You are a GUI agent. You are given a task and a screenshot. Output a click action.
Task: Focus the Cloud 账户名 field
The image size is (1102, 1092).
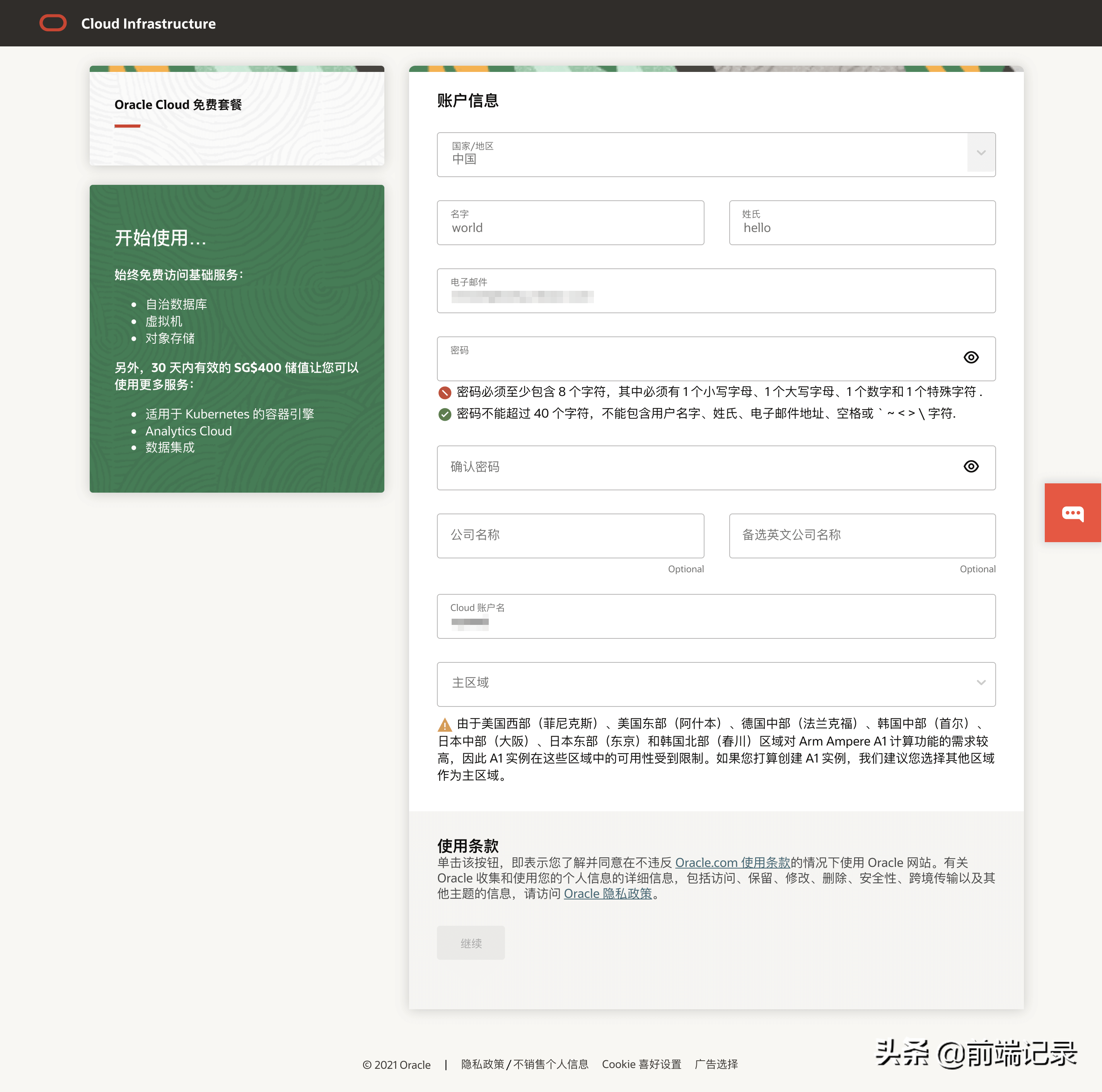(716, 616)
